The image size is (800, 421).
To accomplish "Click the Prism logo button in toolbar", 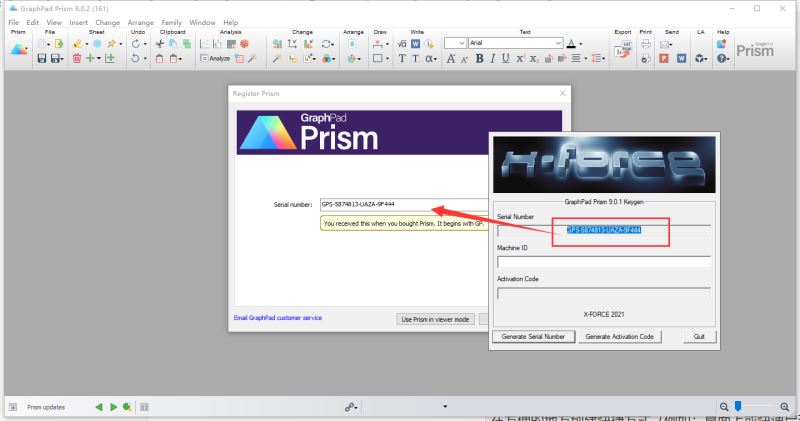I will (x=19, y=50).
